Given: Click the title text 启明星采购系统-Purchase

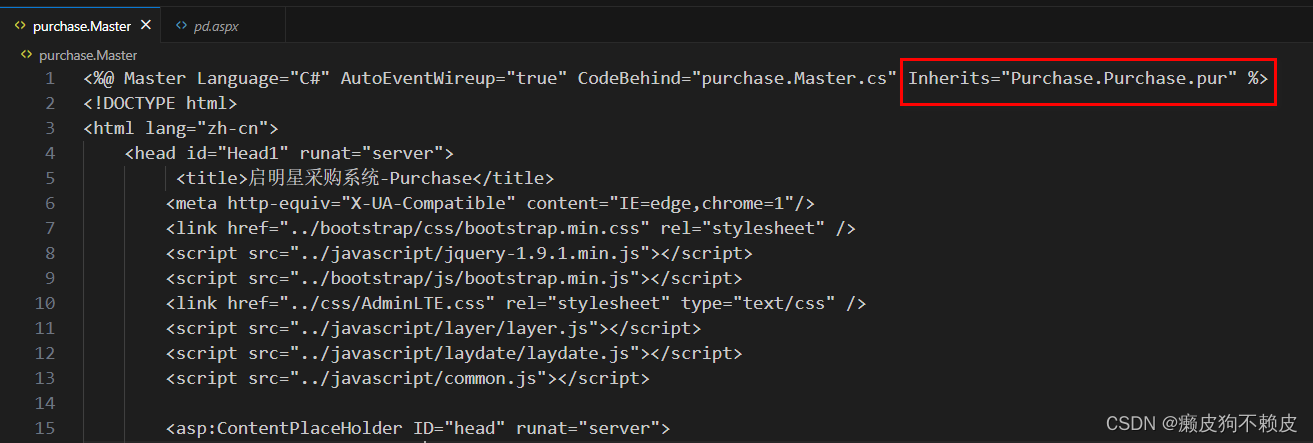Looking at the screenshot, I should coord(359,178).
